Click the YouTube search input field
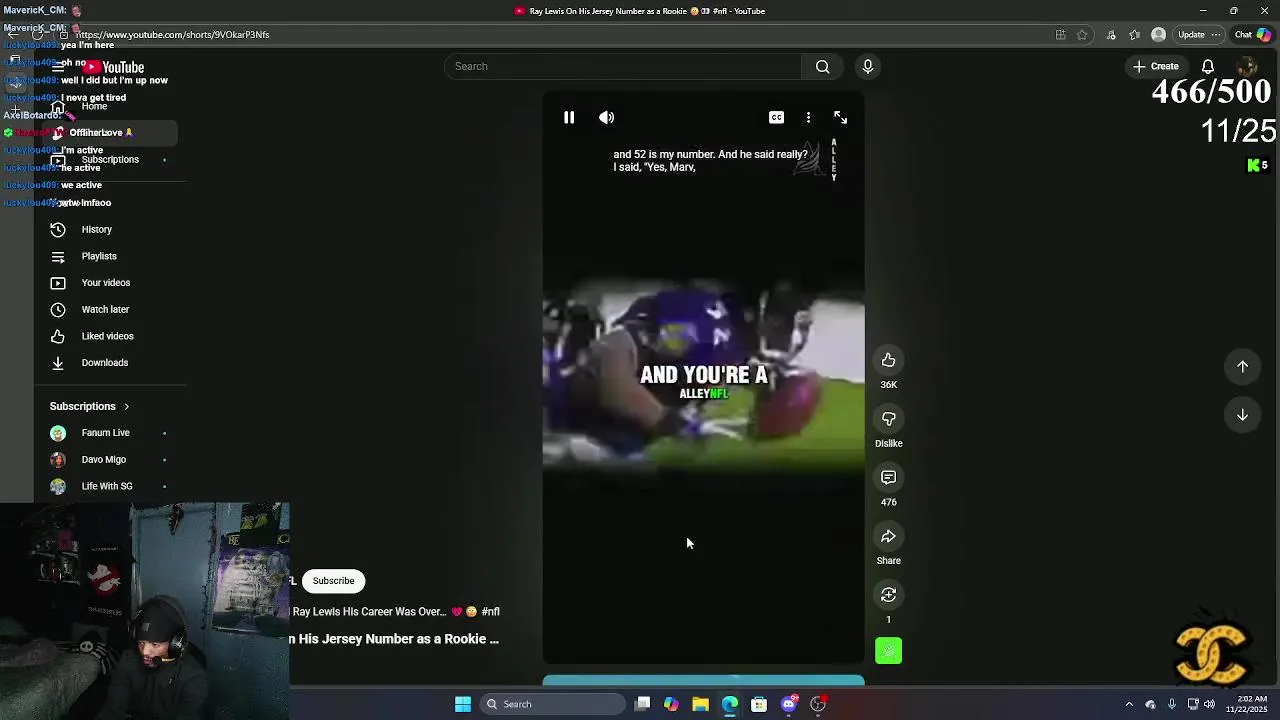Screen dimensions: 1280x720 tap(623, 66)
